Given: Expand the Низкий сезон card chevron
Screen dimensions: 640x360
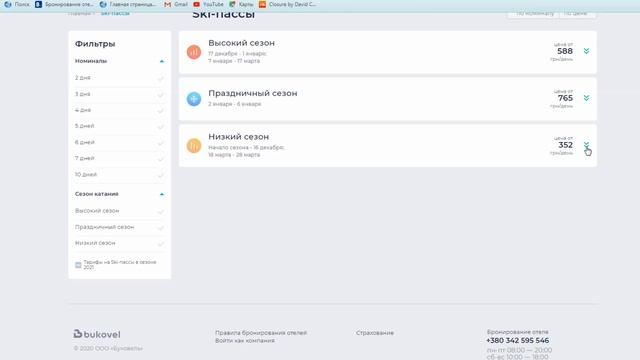Looking at the screenshot, I should pos(586,145).
